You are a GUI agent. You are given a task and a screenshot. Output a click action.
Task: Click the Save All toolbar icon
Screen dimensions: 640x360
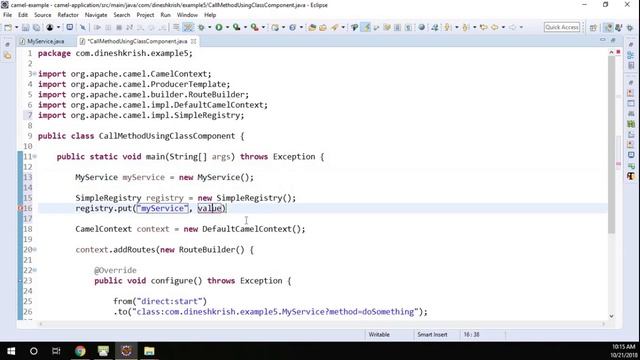(x=36, y=27)
